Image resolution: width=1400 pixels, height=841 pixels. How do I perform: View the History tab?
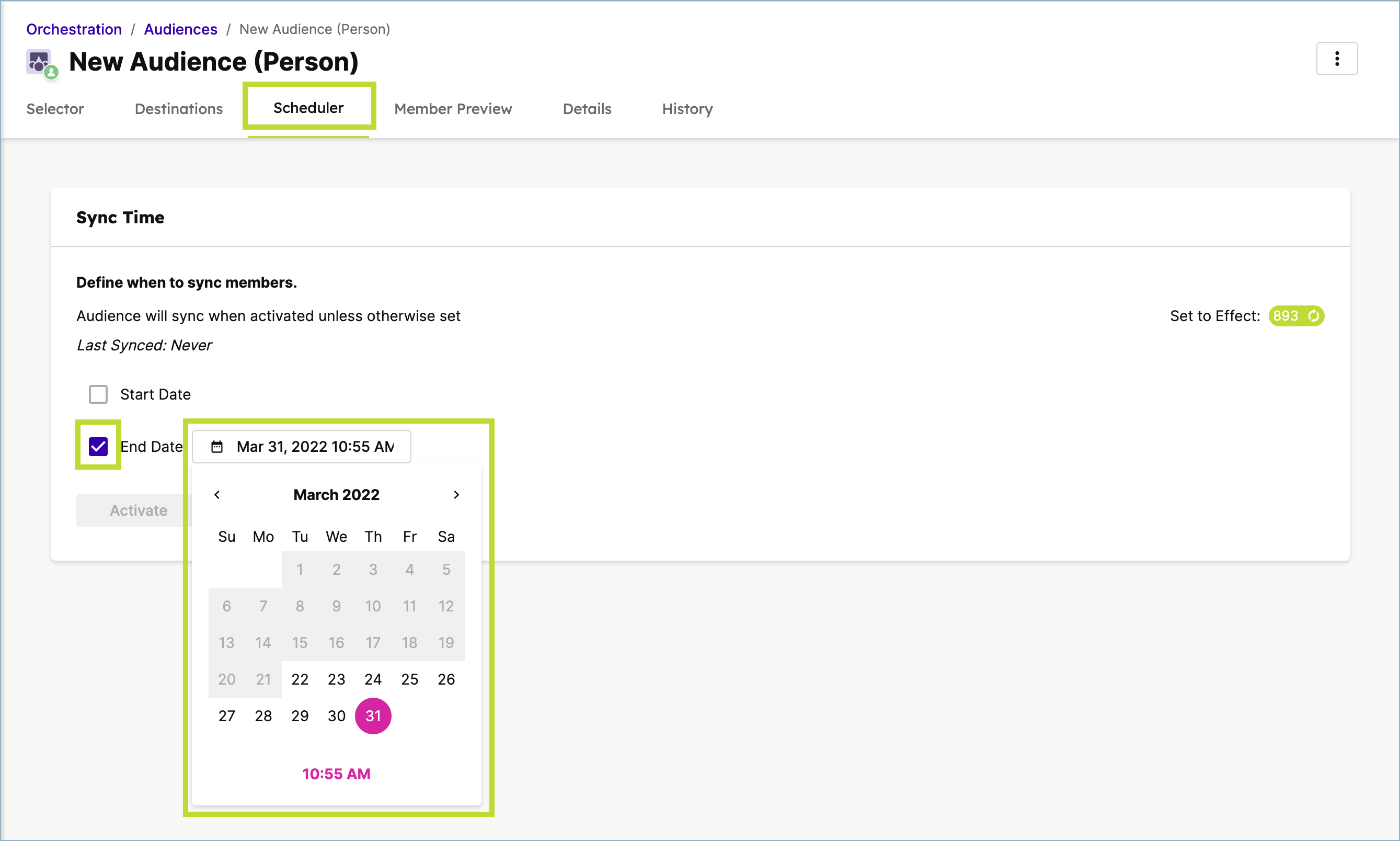(687, 109)
